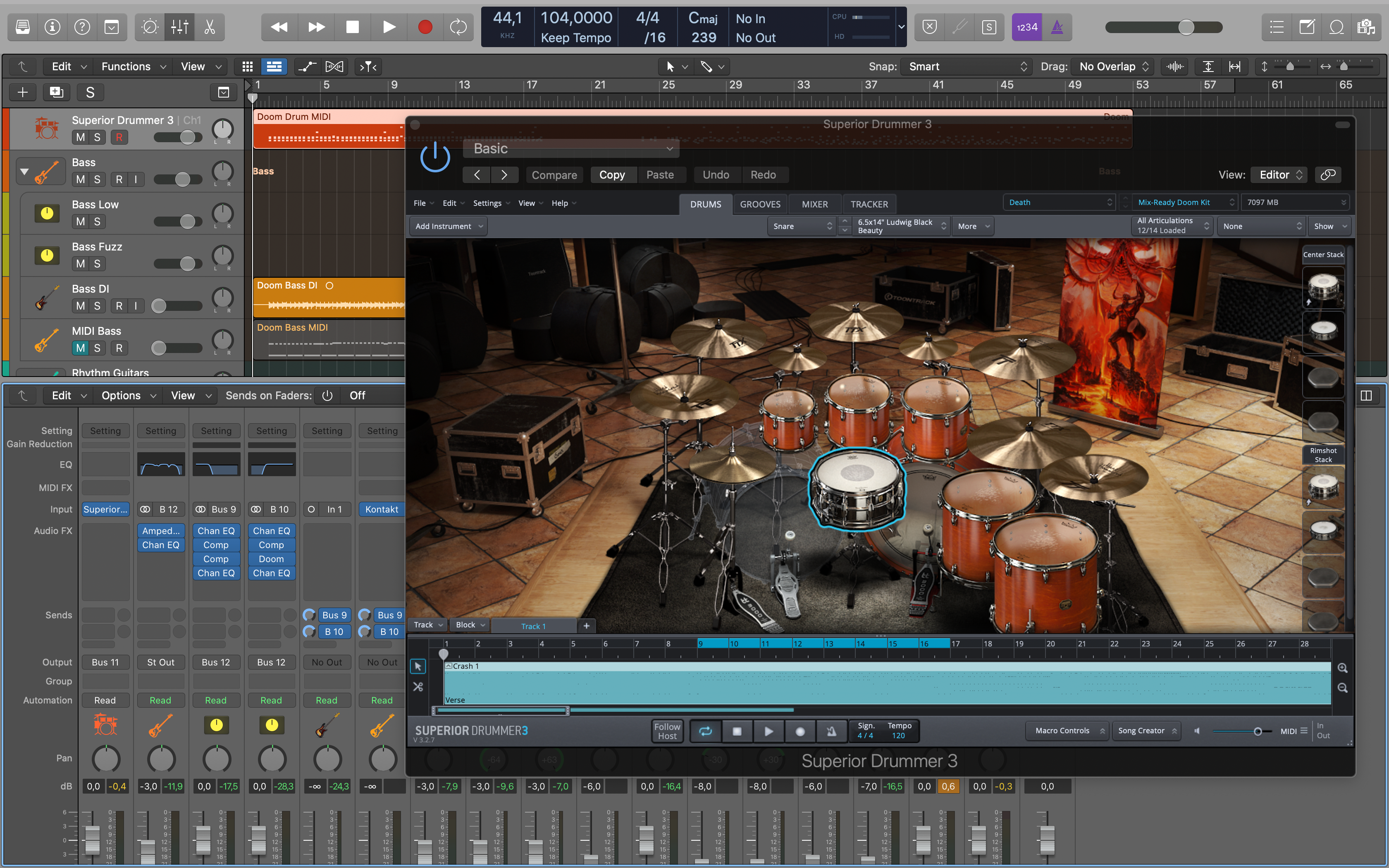Toggle the Superior Drummer plugin power button
This screenshot has width=1389, height=868.
coord(435,157)
